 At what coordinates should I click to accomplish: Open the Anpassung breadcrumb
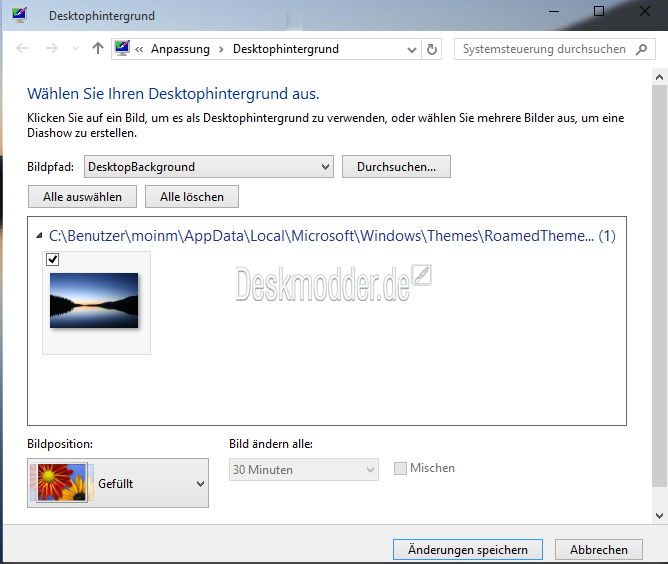(x=180, y=49)
